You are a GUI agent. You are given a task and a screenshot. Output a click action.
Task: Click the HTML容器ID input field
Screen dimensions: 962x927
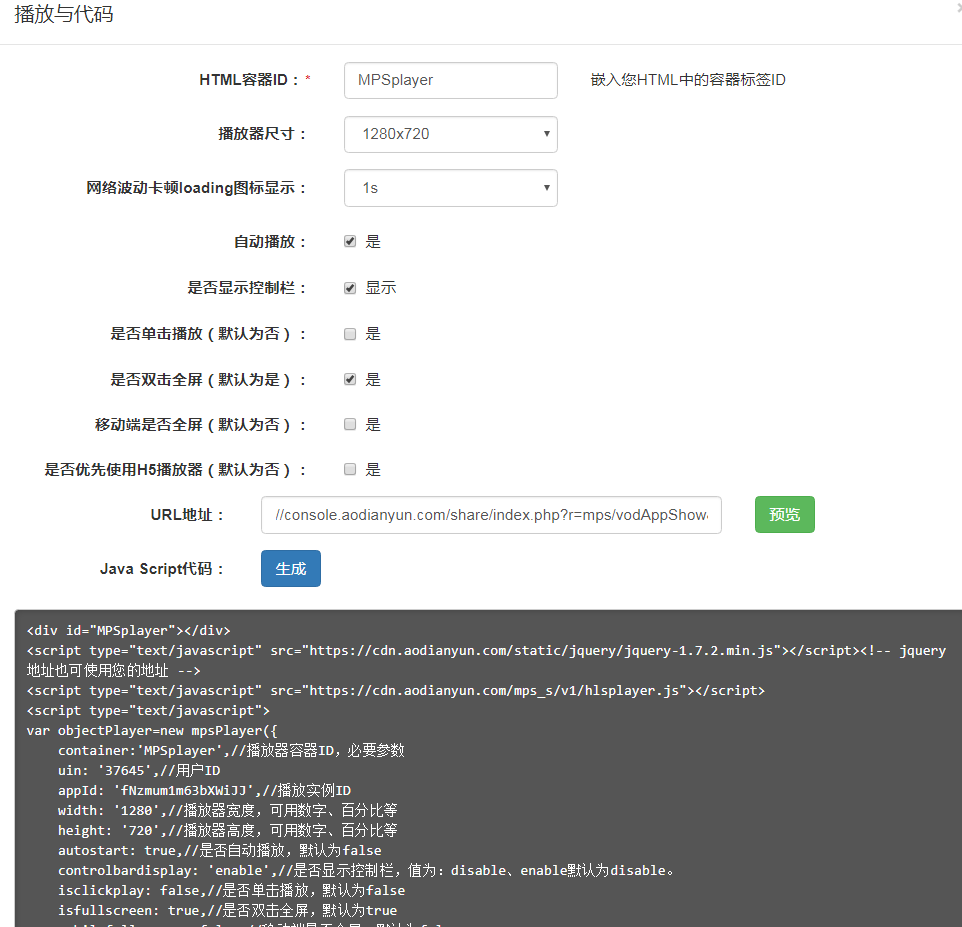(450, 80)
